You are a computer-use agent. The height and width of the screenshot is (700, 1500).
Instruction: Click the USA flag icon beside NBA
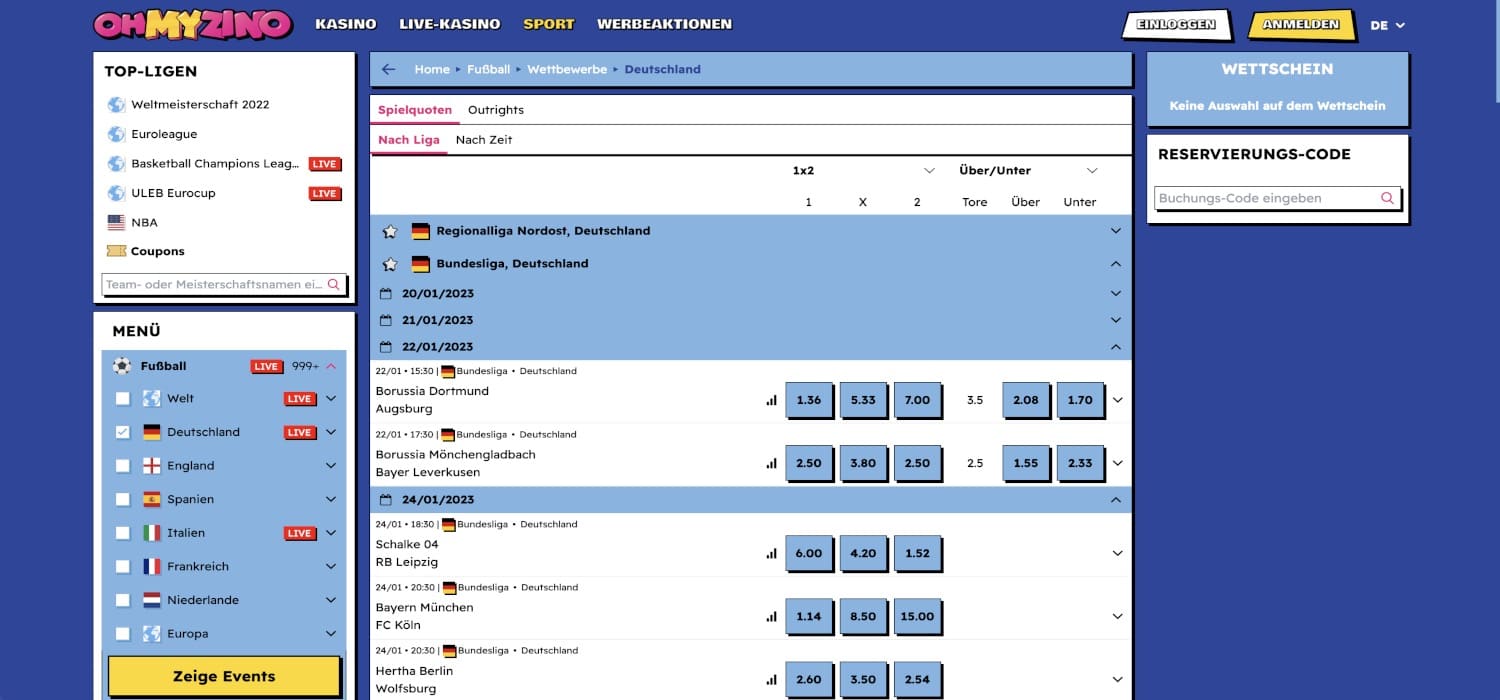(116, 222)
